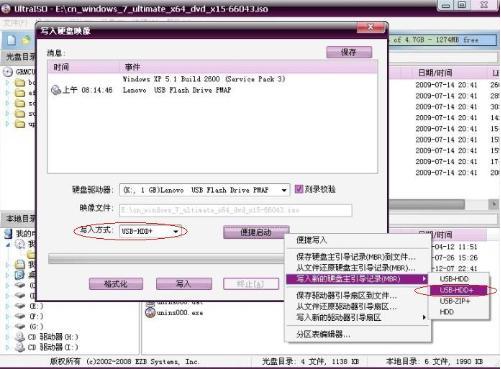
Task: Click the 时间 column header
Action: click(x=83, y=67)
